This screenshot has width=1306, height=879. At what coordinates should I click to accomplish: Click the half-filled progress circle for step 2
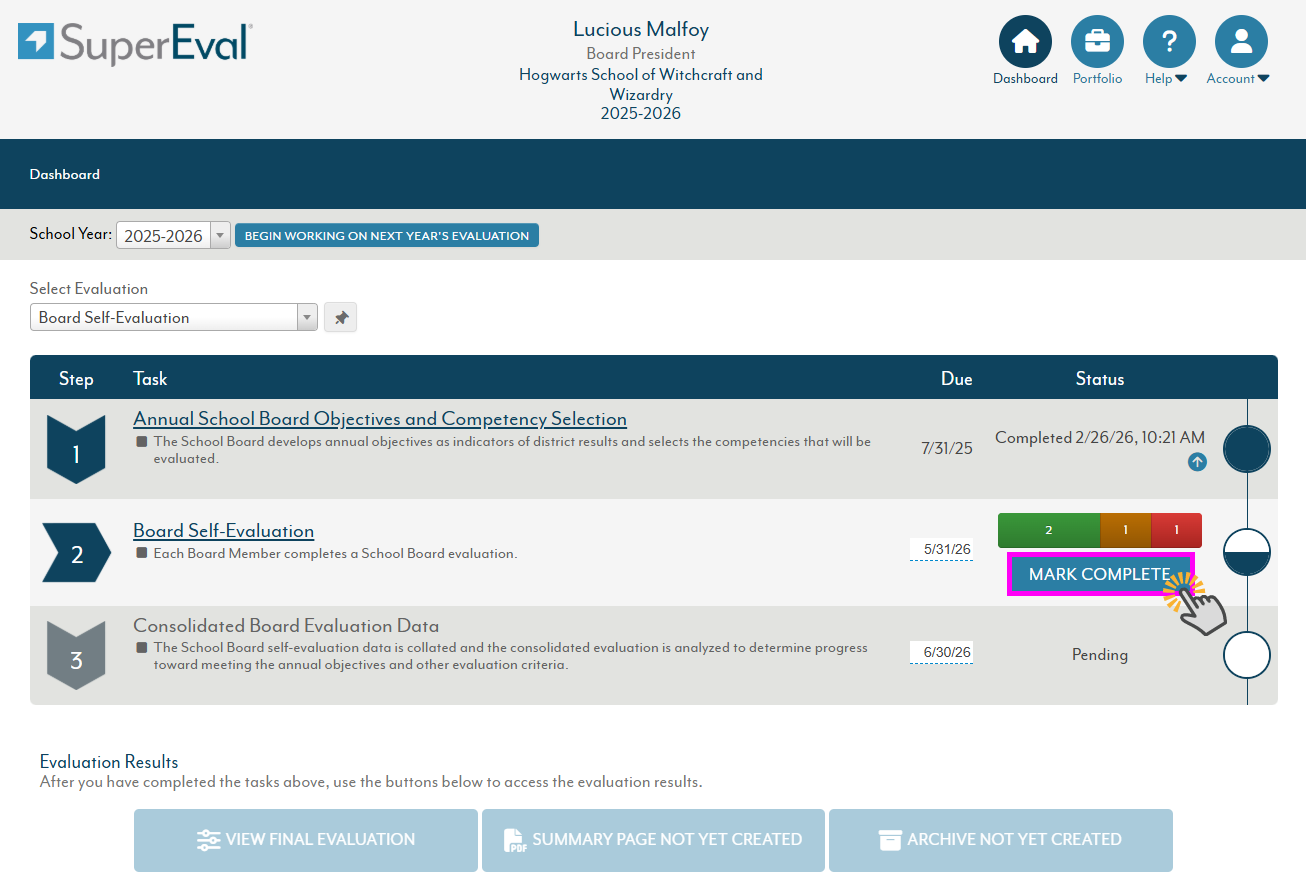(x=1247, y=553)
